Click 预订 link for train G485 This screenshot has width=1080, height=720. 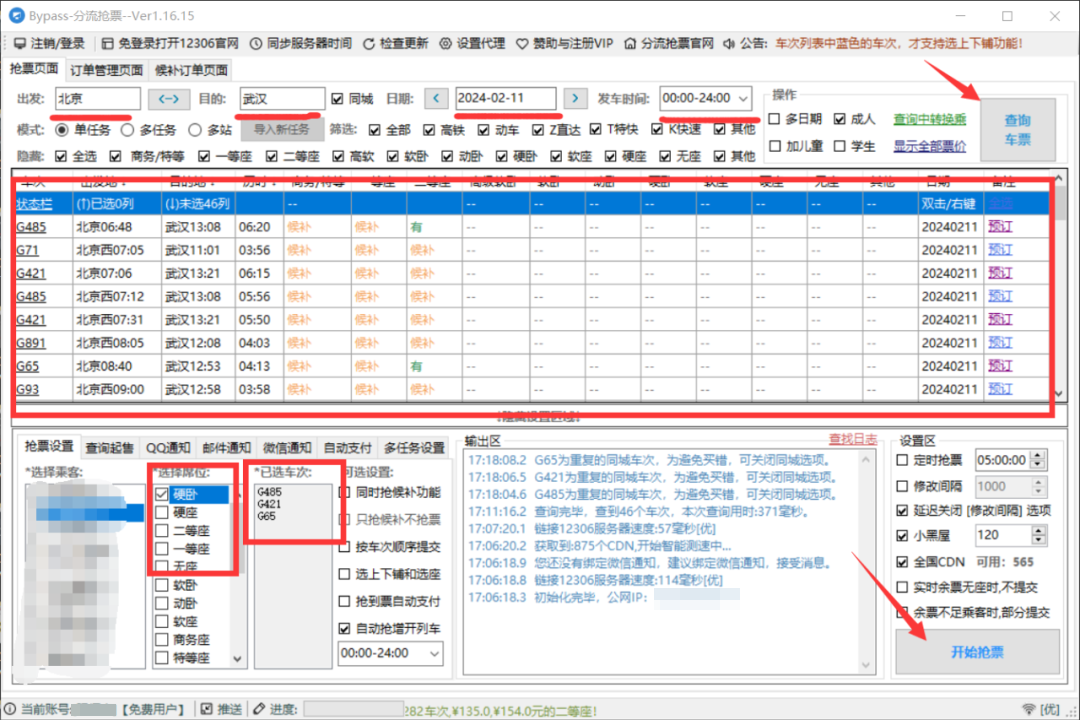click(1000, 229)
